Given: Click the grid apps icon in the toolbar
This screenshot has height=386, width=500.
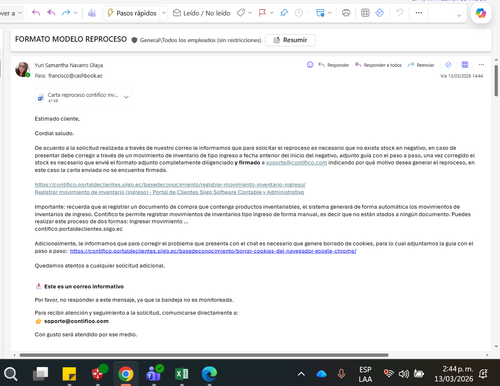Looking at the screenshot, I should [365, 13].
